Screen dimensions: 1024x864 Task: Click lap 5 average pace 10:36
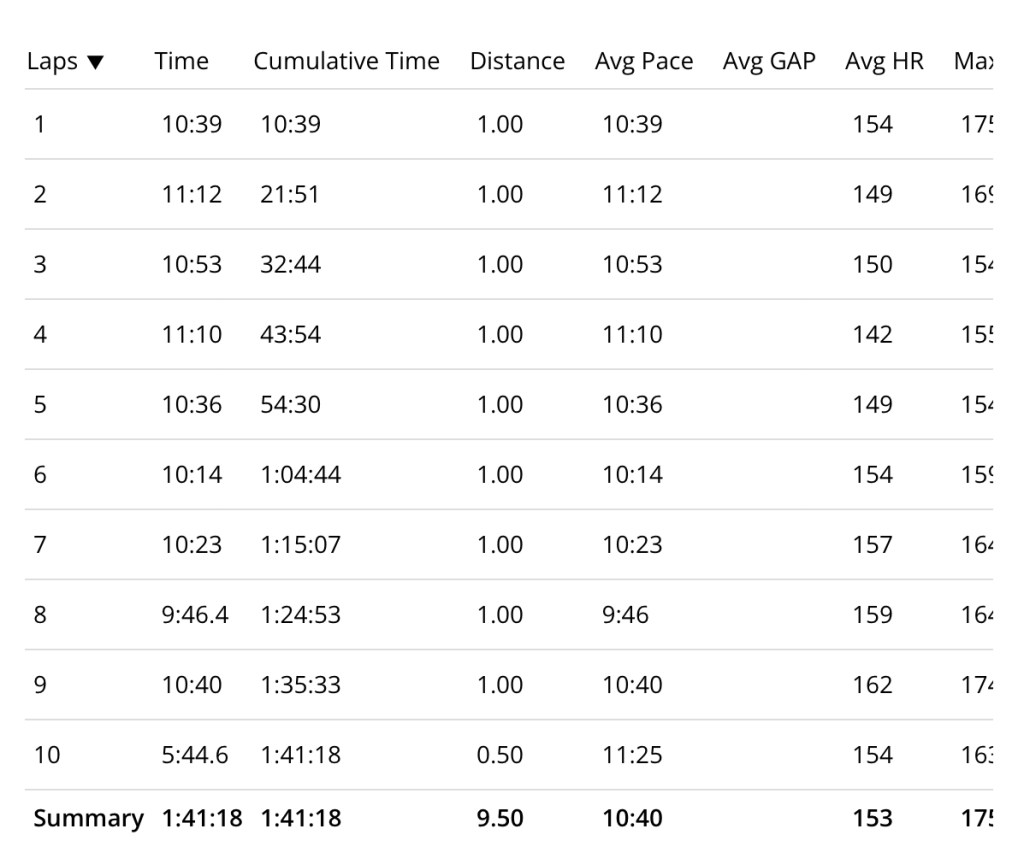point(632,404)
